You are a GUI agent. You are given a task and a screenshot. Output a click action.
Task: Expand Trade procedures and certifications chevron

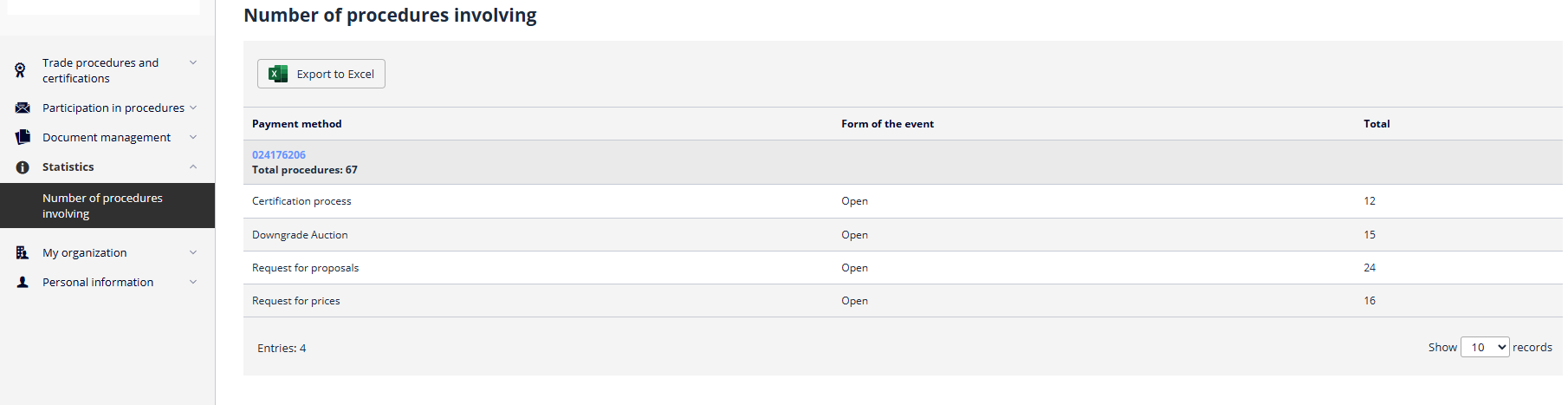point(193,62)
